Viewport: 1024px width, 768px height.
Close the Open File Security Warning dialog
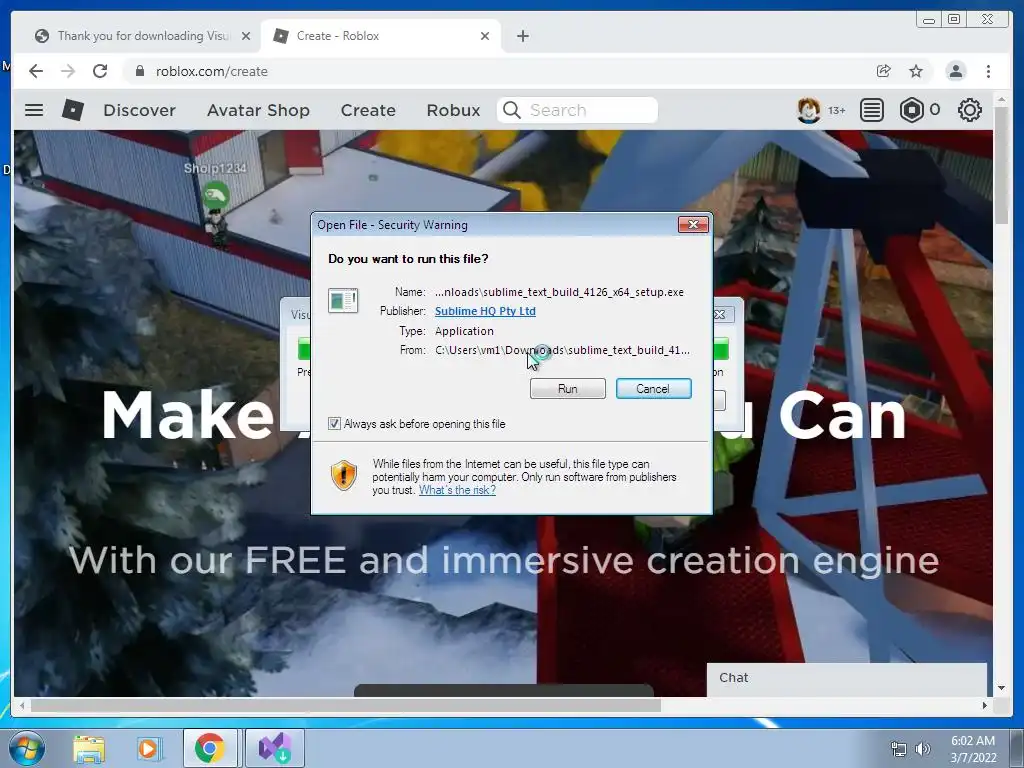click(693, 225)
